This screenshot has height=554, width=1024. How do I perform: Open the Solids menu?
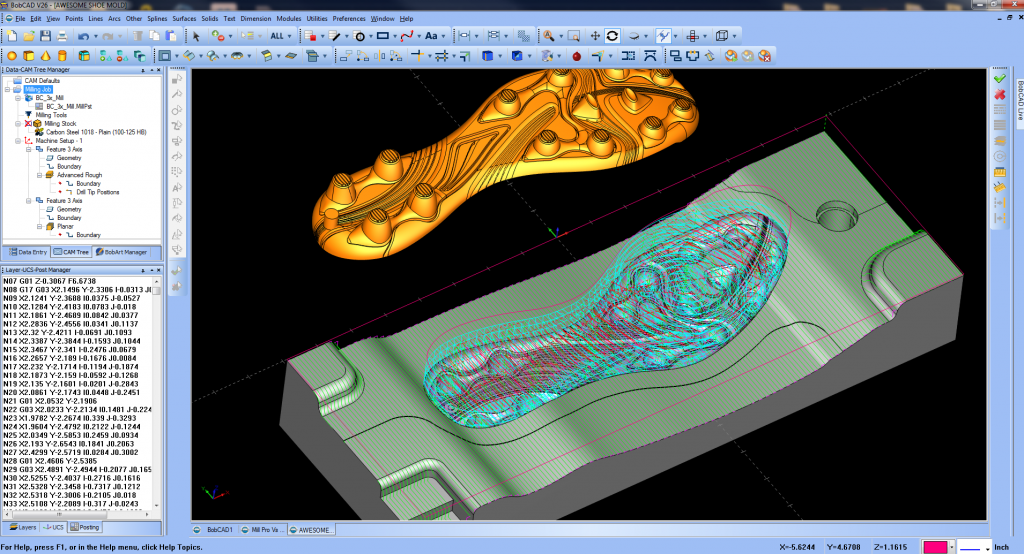pyautogui.click(x=210, y=19)
